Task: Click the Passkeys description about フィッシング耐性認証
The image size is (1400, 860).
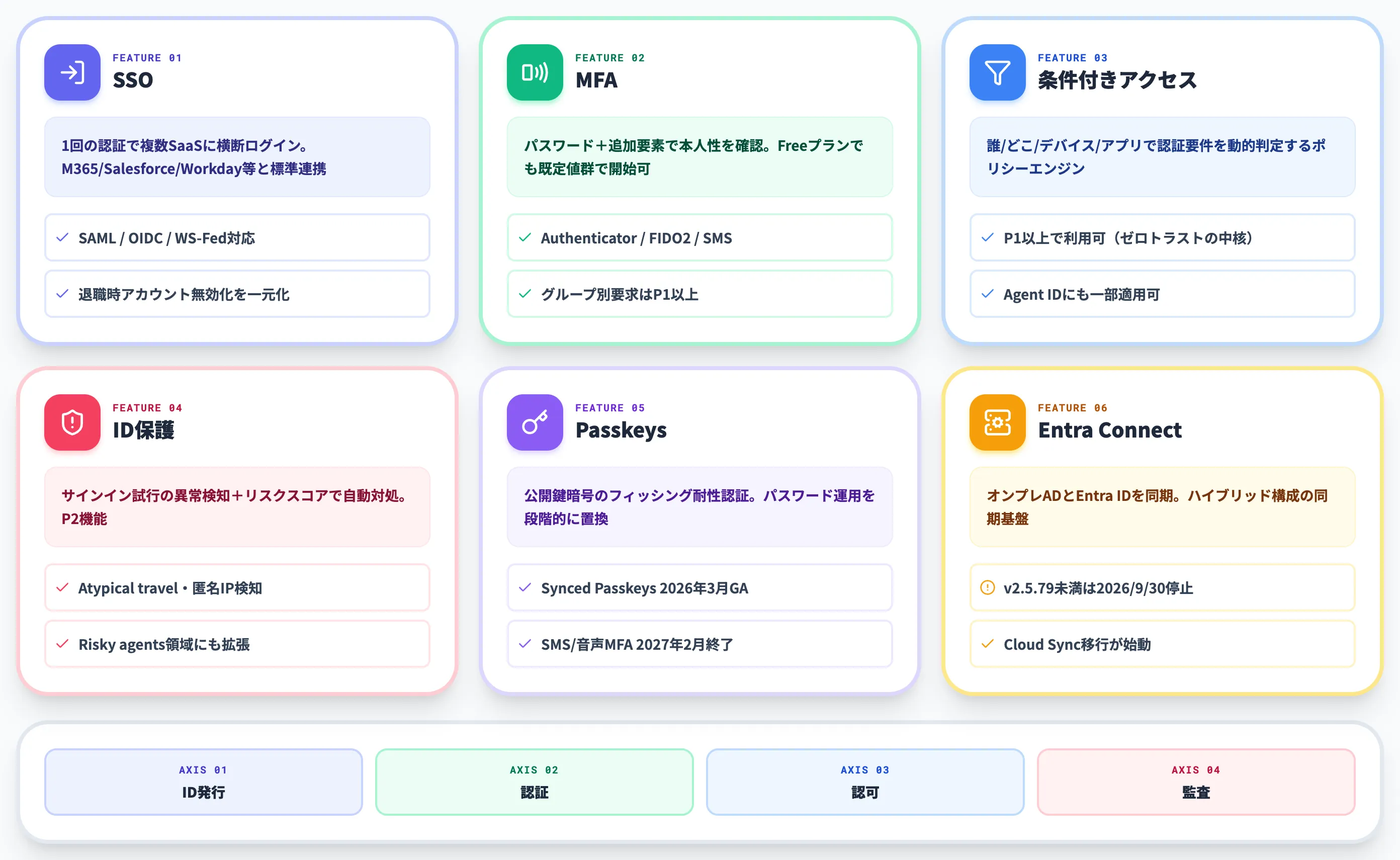Action: pos(699,507)
